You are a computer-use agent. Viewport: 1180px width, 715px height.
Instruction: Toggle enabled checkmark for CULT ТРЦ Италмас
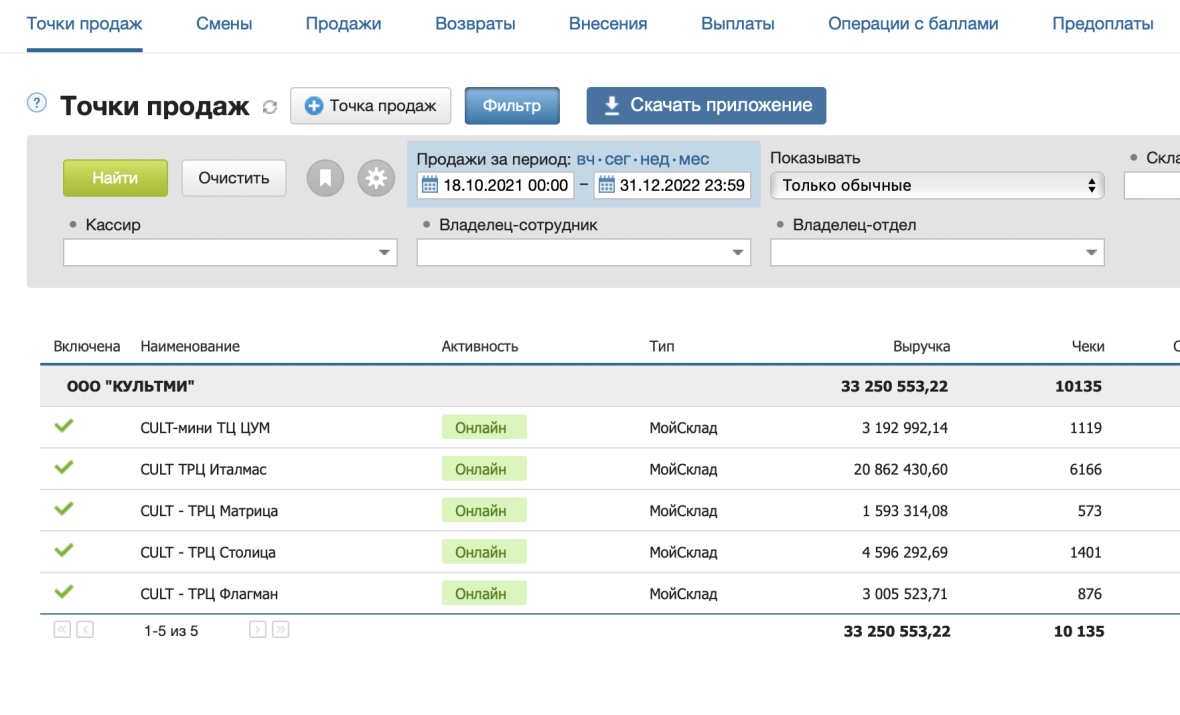[x=64, y=467]
